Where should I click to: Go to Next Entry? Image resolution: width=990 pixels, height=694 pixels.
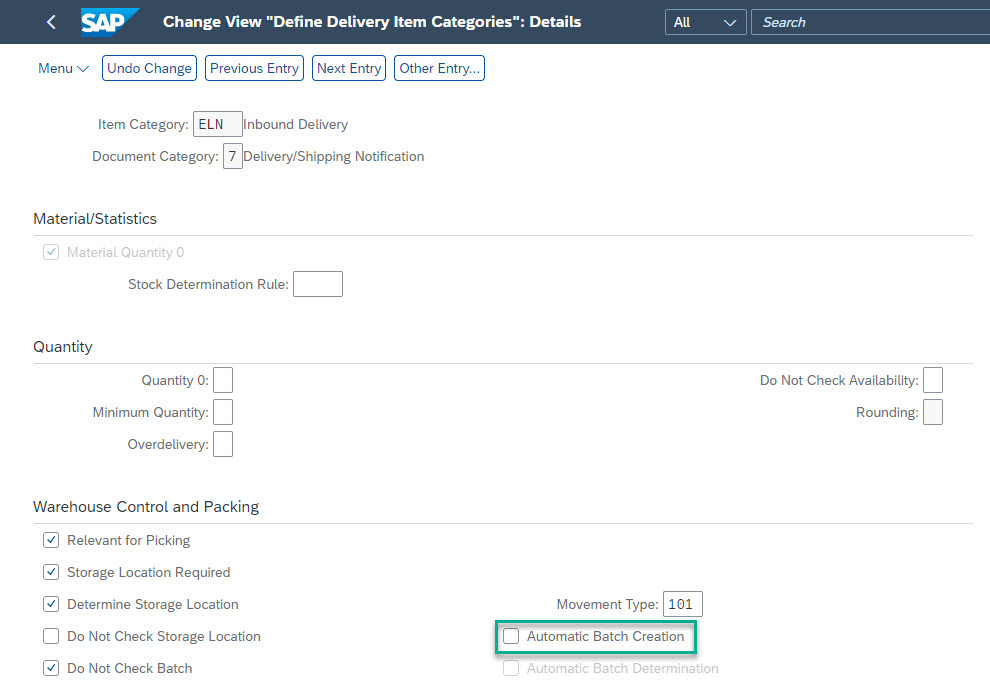coord(349,68)
